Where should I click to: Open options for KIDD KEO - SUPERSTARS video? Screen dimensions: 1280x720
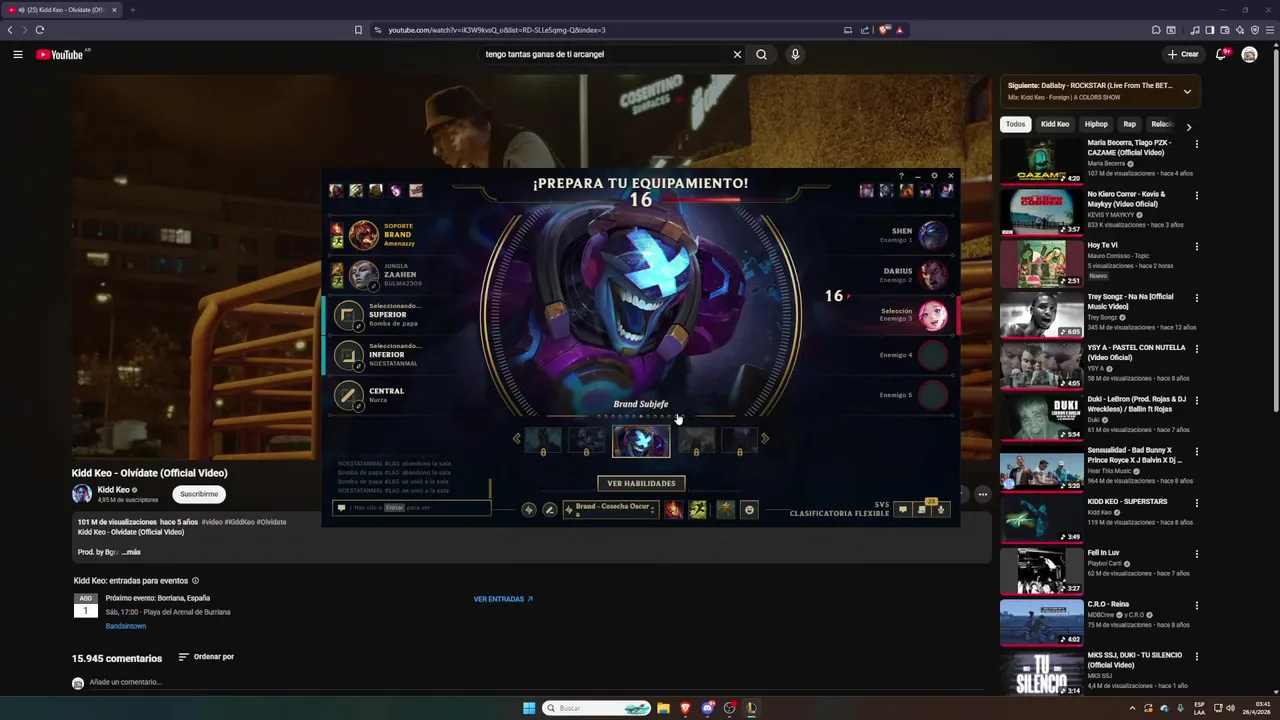point(1196,503)
